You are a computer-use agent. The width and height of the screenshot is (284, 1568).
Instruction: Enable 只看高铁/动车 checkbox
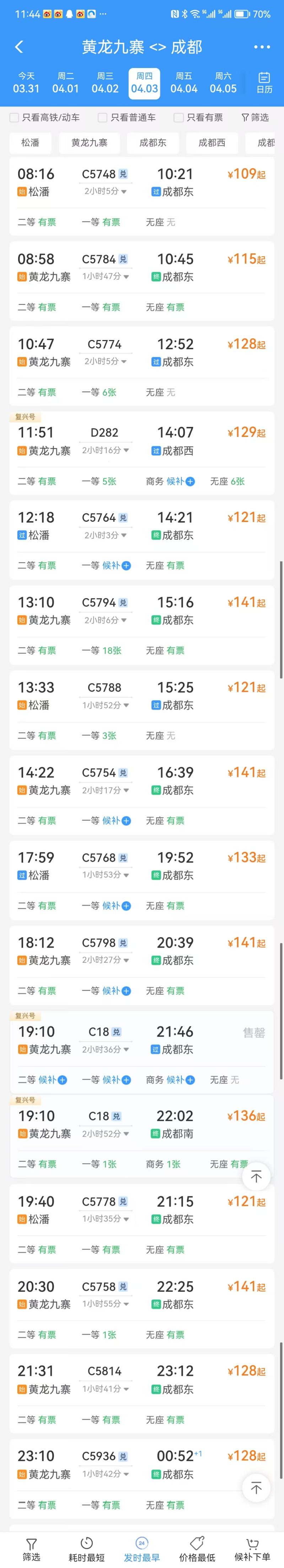click(14, 117)
